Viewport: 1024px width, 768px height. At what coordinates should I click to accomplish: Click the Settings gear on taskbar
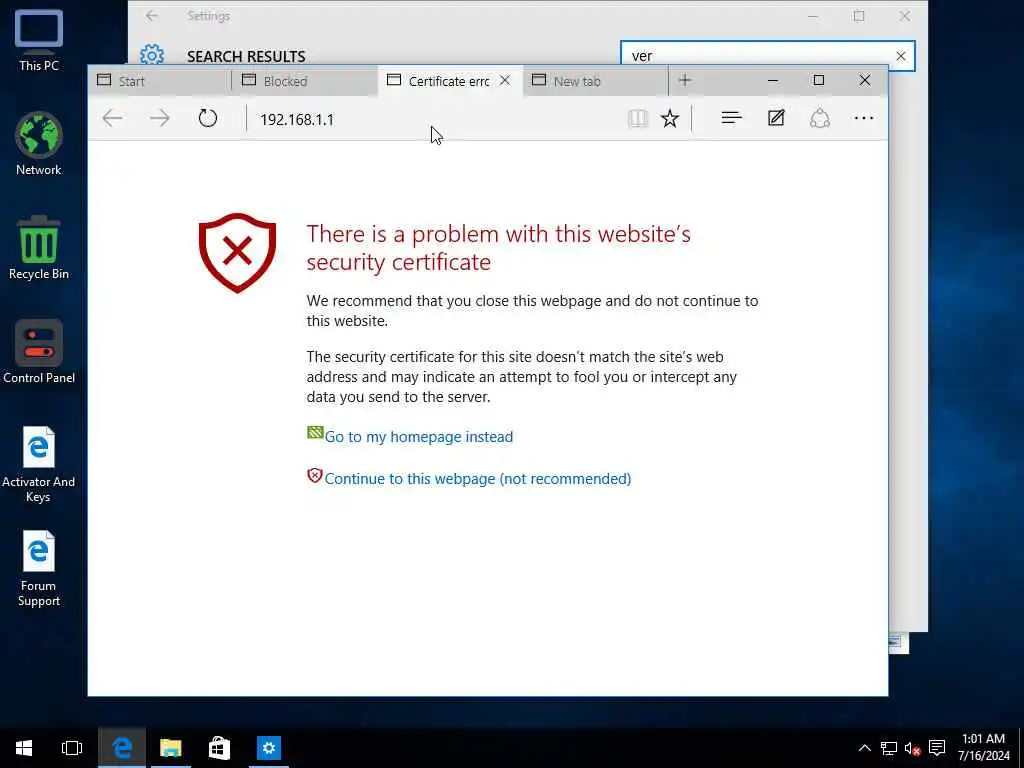point(268,748)
